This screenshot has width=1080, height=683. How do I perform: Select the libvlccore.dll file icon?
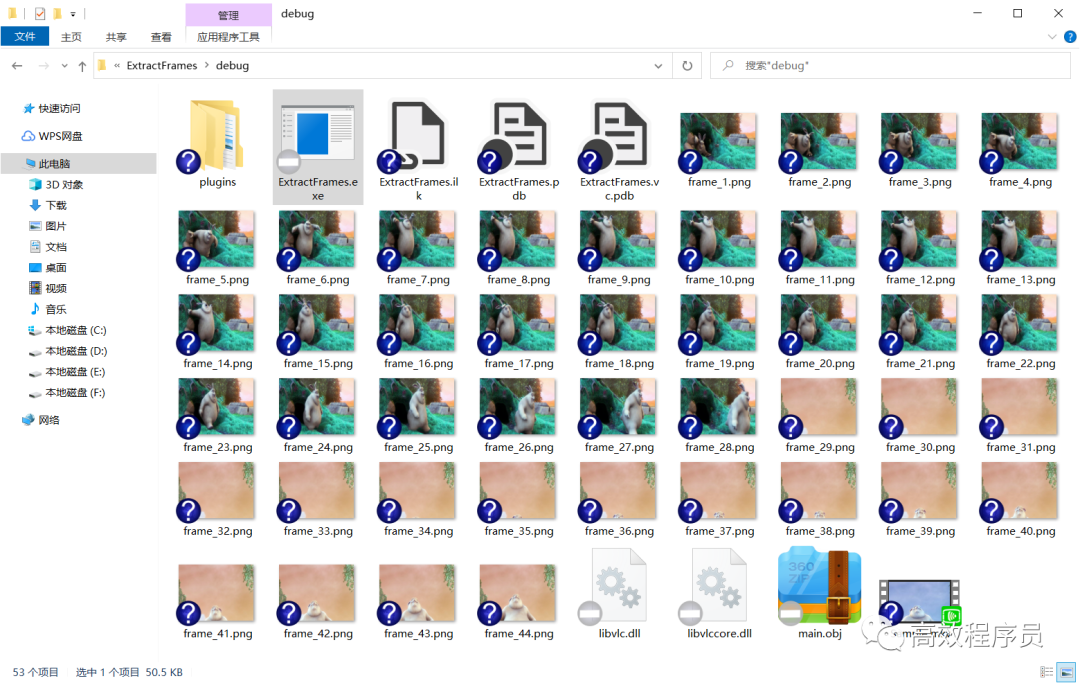[x=718, y=585]
